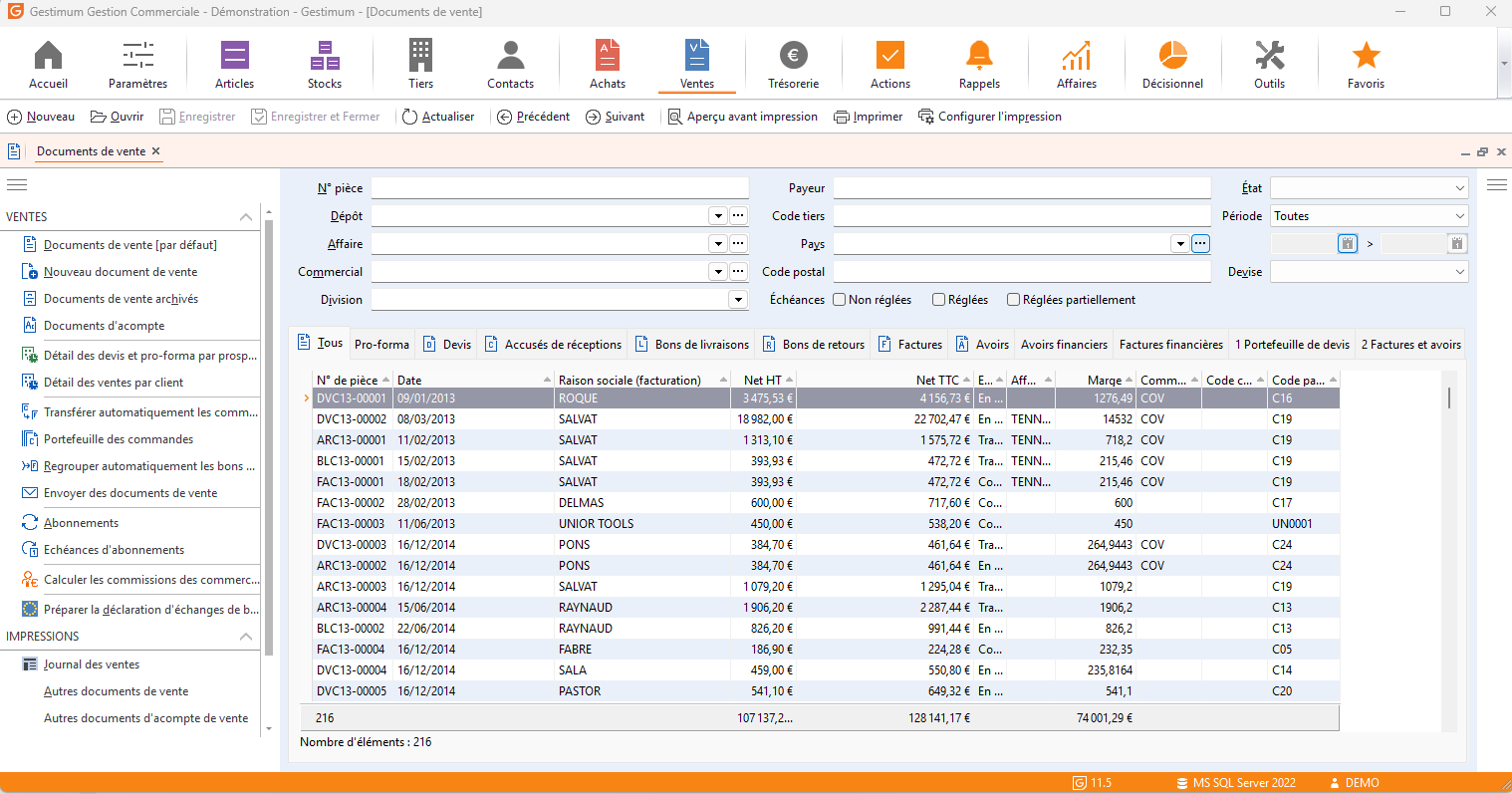Open the Paramètres module
Viewport: 1512px width, 794px height.
click(137, 65)
